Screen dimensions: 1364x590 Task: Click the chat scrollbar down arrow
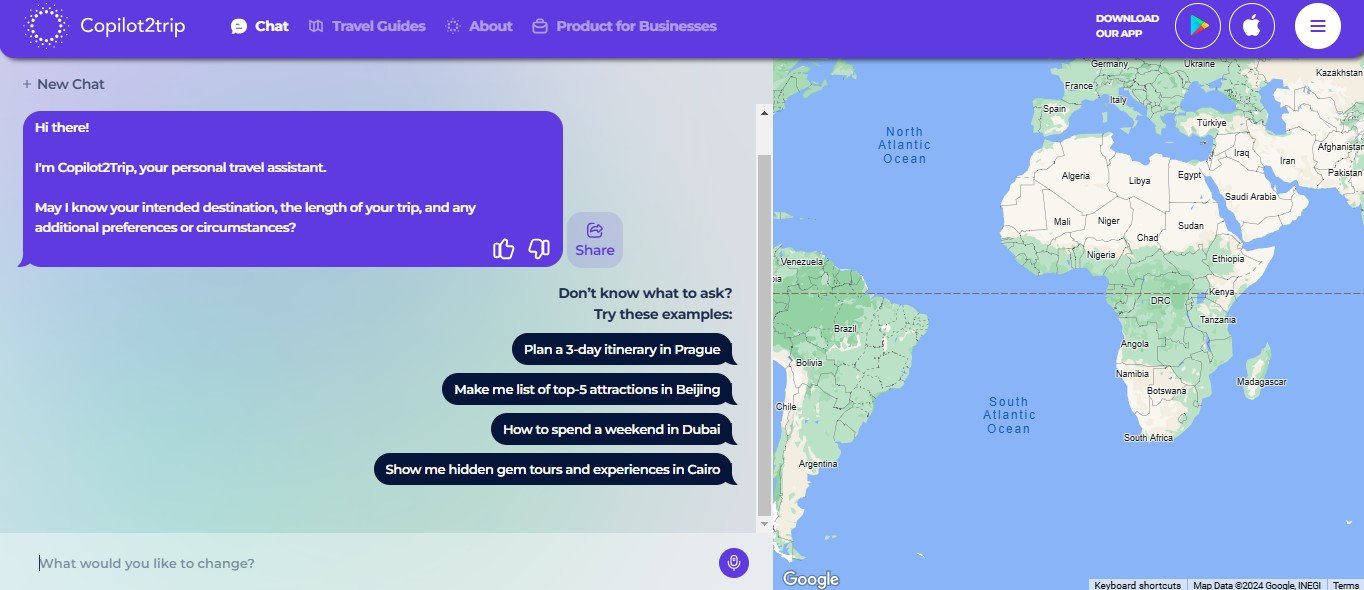pos(765,523)
